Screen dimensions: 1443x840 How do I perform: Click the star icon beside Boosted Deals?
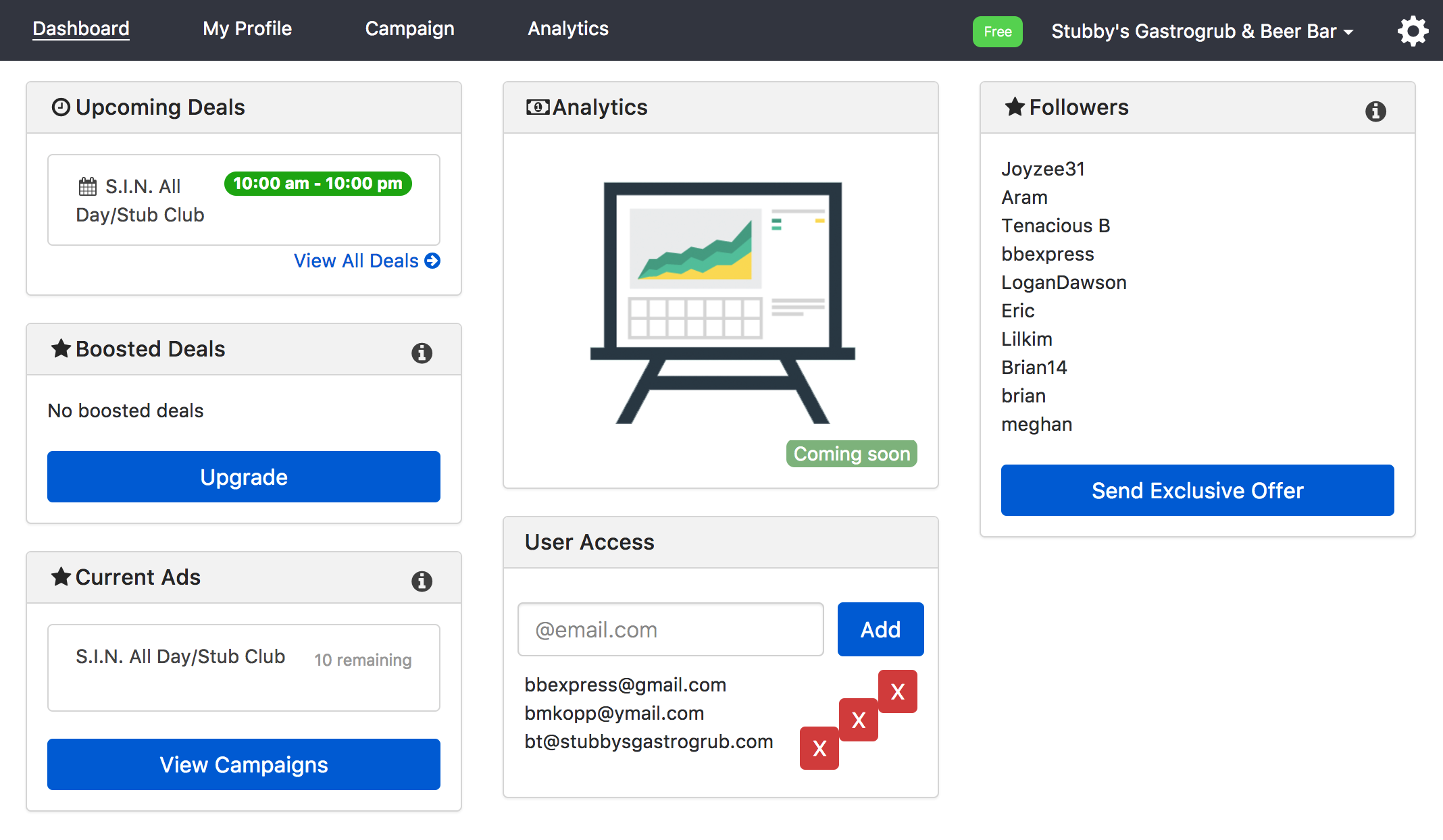pos(61,348)
